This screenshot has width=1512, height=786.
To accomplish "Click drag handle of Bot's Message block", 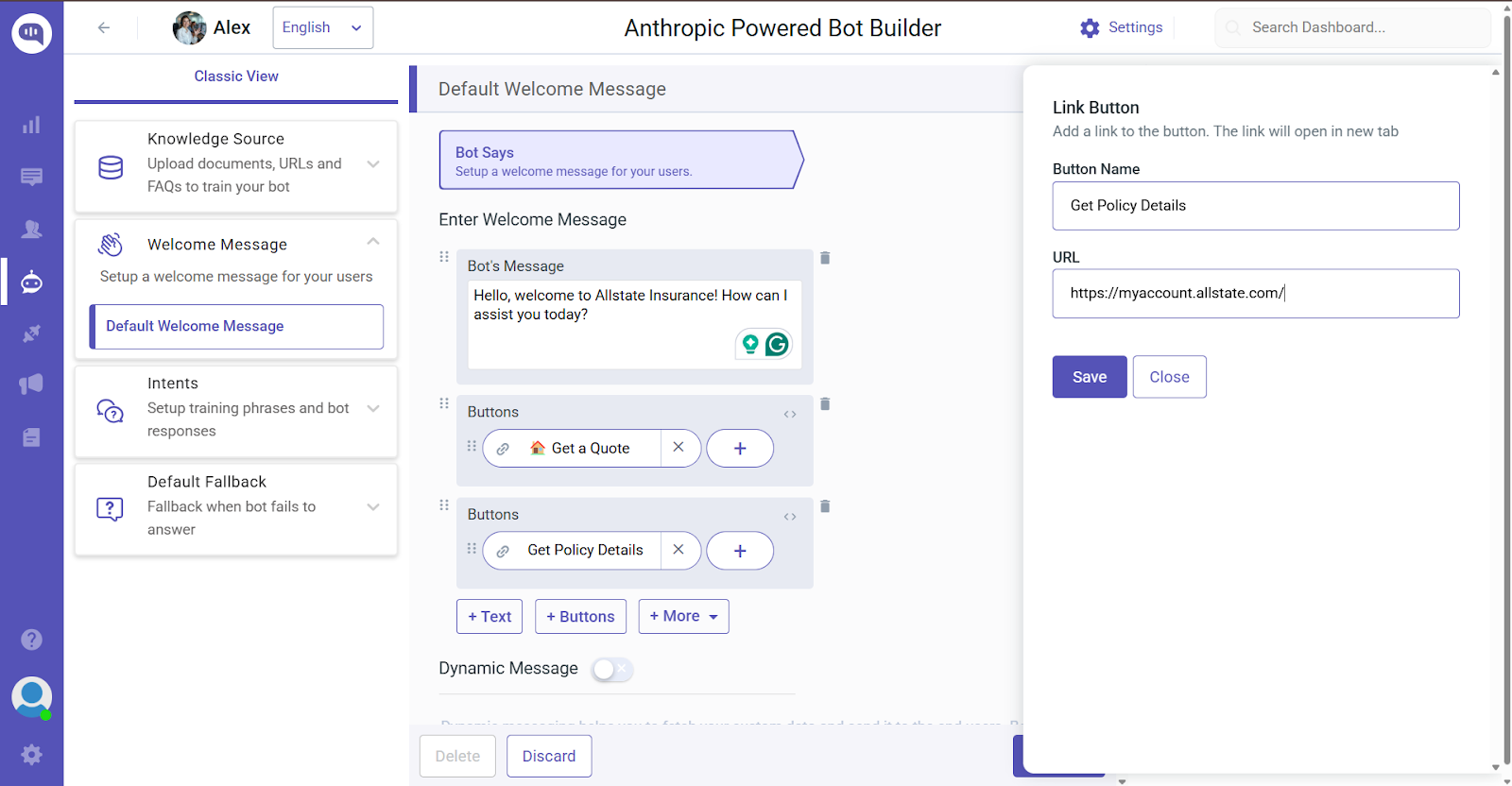I will 444,257.
